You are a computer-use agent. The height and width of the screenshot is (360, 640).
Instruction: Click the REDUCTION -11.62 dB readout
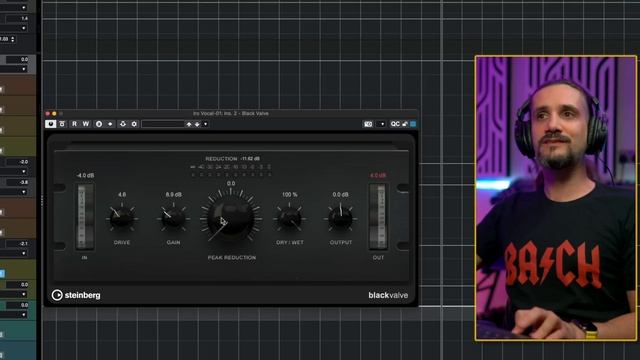232,158
